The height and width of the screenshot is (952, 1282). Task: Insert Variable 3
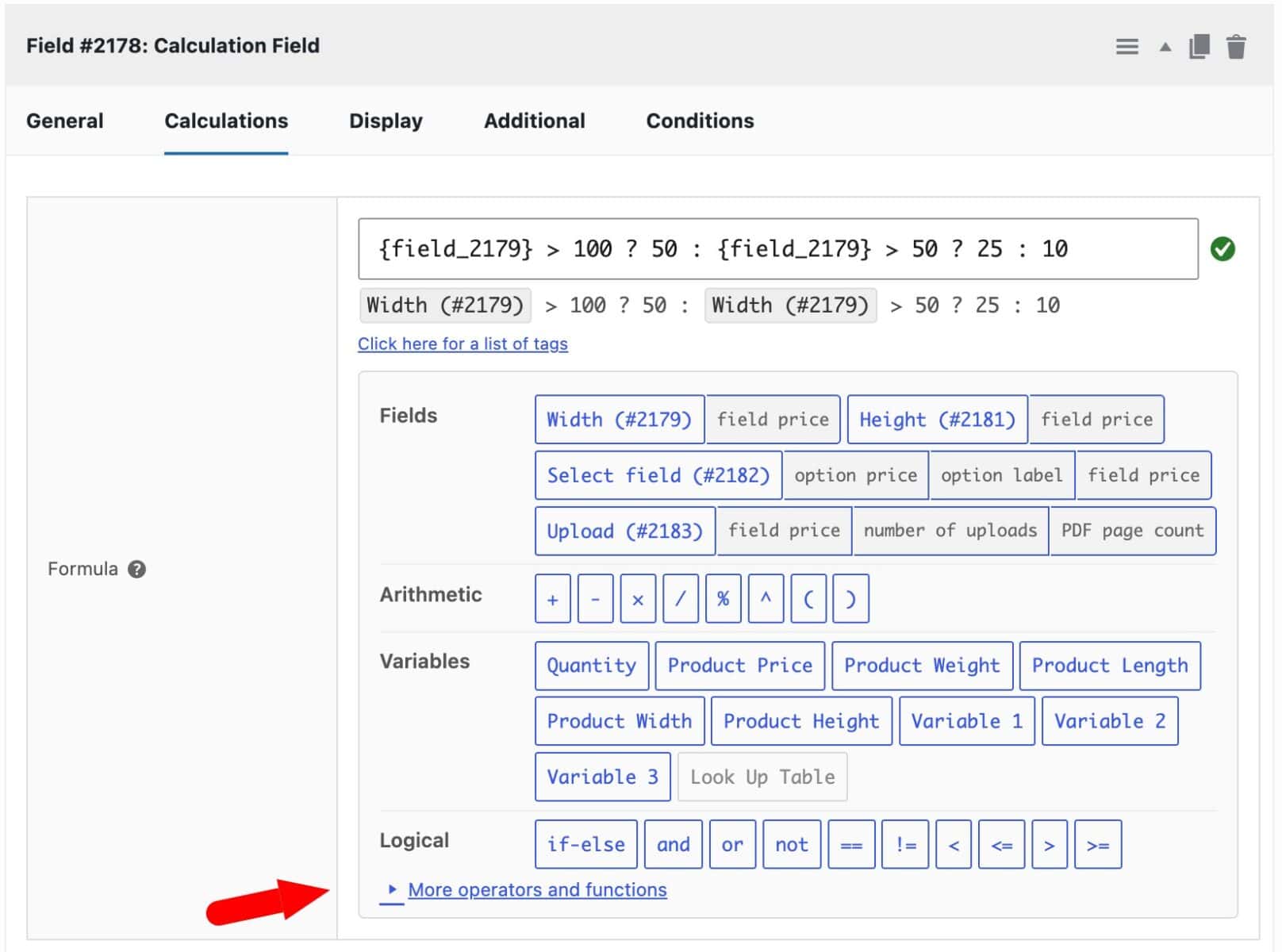[602, 777]
